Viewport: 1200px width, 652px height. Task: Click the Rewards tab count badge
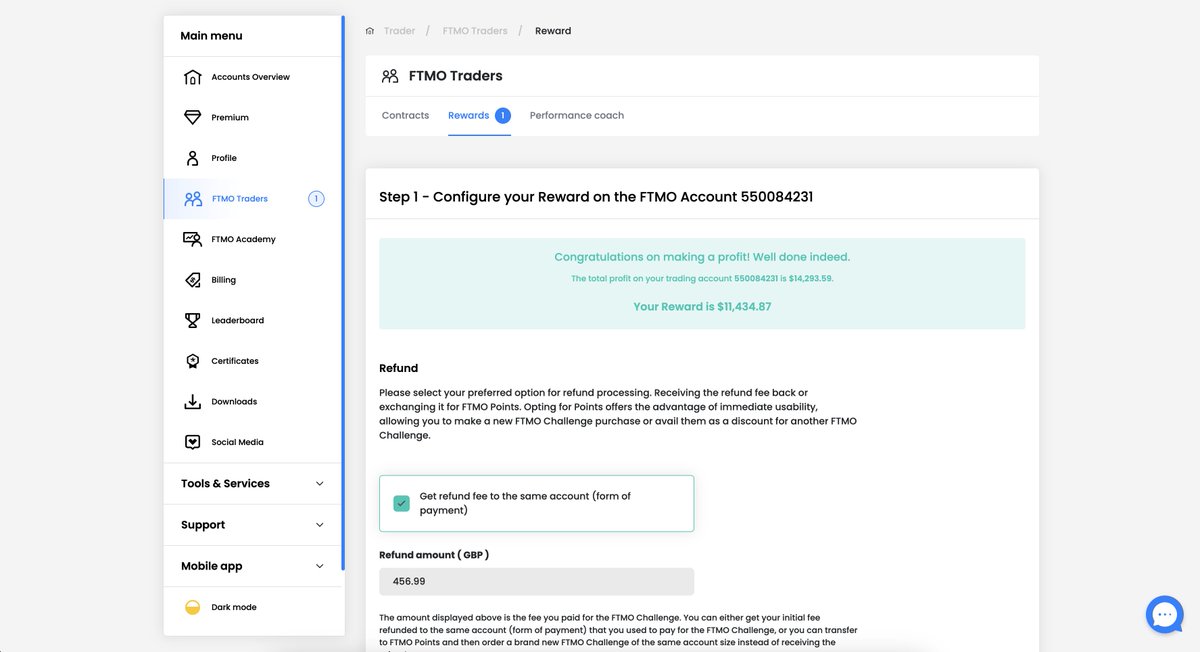click(502, 115)
